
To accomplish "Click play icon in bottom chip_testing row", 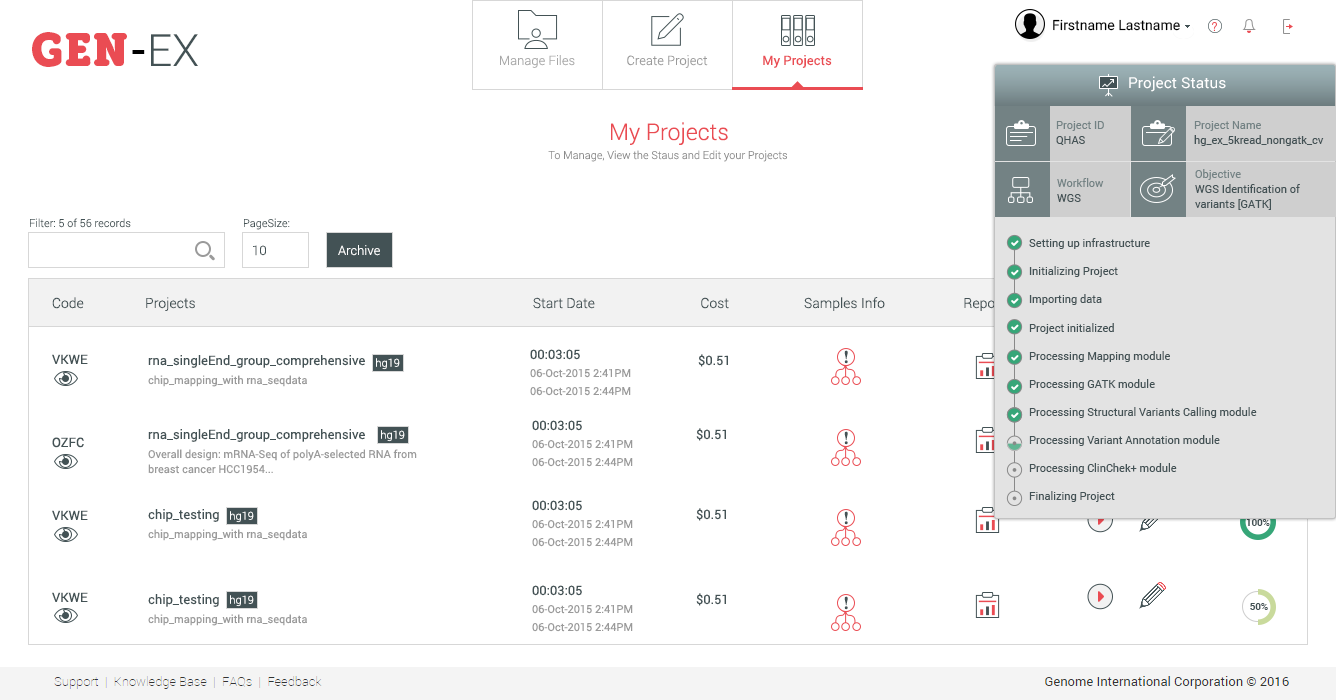I will click(1100, 597).
